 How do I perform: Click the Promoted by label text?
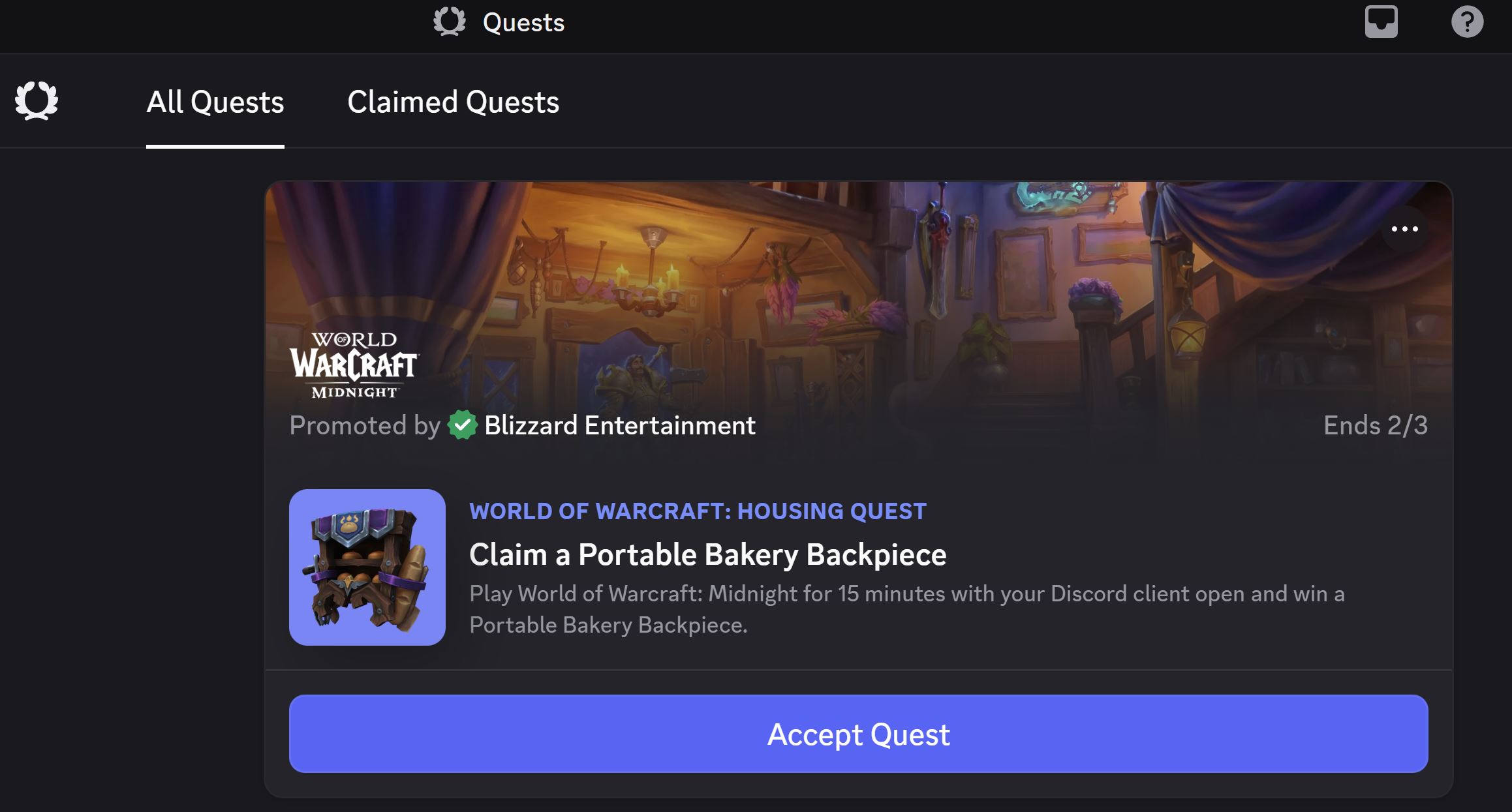pos(365,425)
